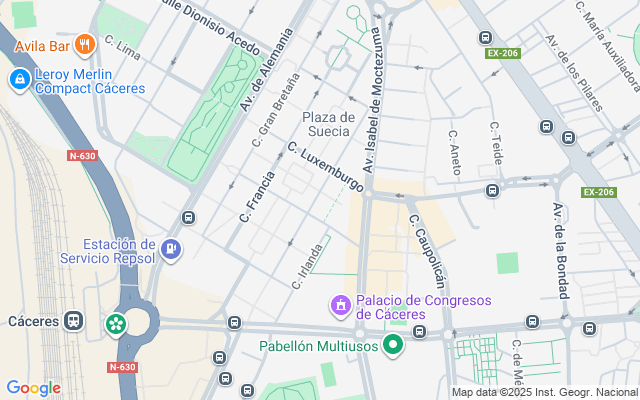Open the Estación de Servicio Repsol label
Viewport: 640px width, 400px height.
tap(108, 251)
